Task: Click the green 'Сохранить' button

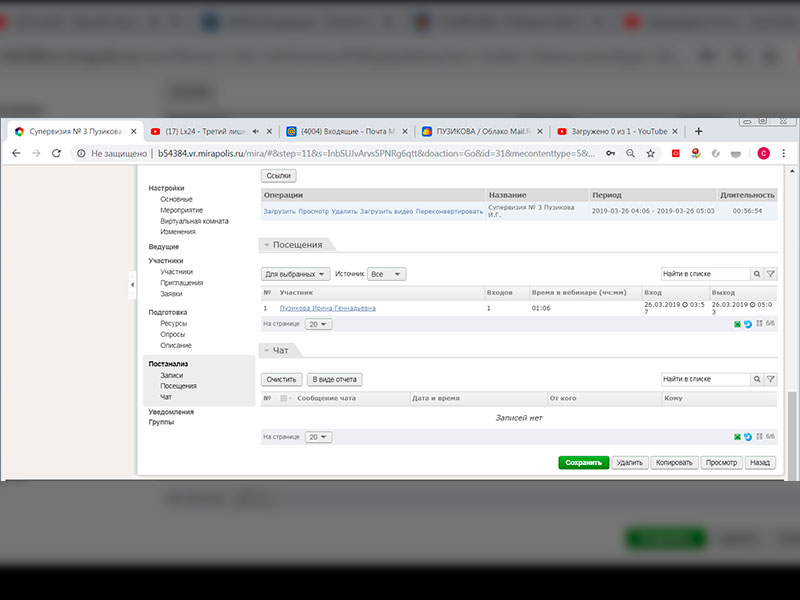Action: 584,462
